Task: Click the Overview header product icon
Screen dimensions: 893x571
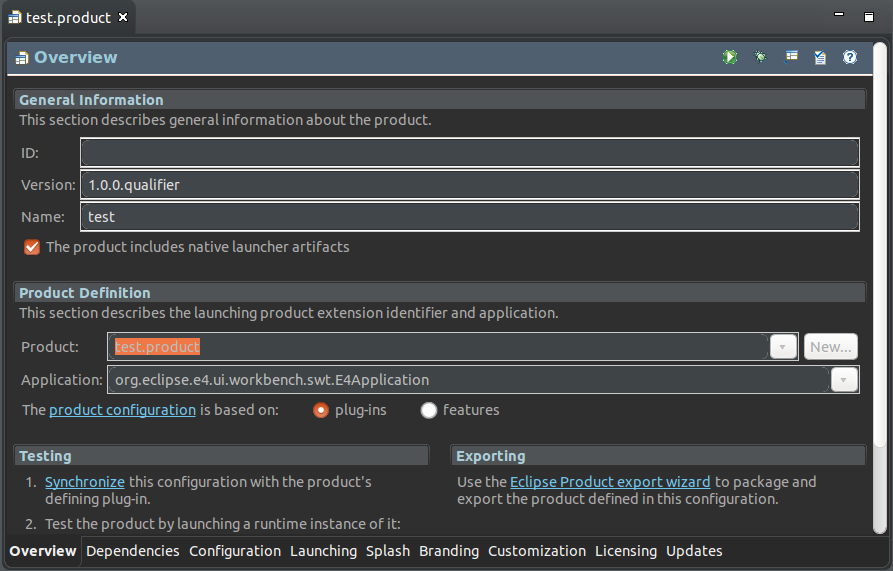Action: point(22,57)
